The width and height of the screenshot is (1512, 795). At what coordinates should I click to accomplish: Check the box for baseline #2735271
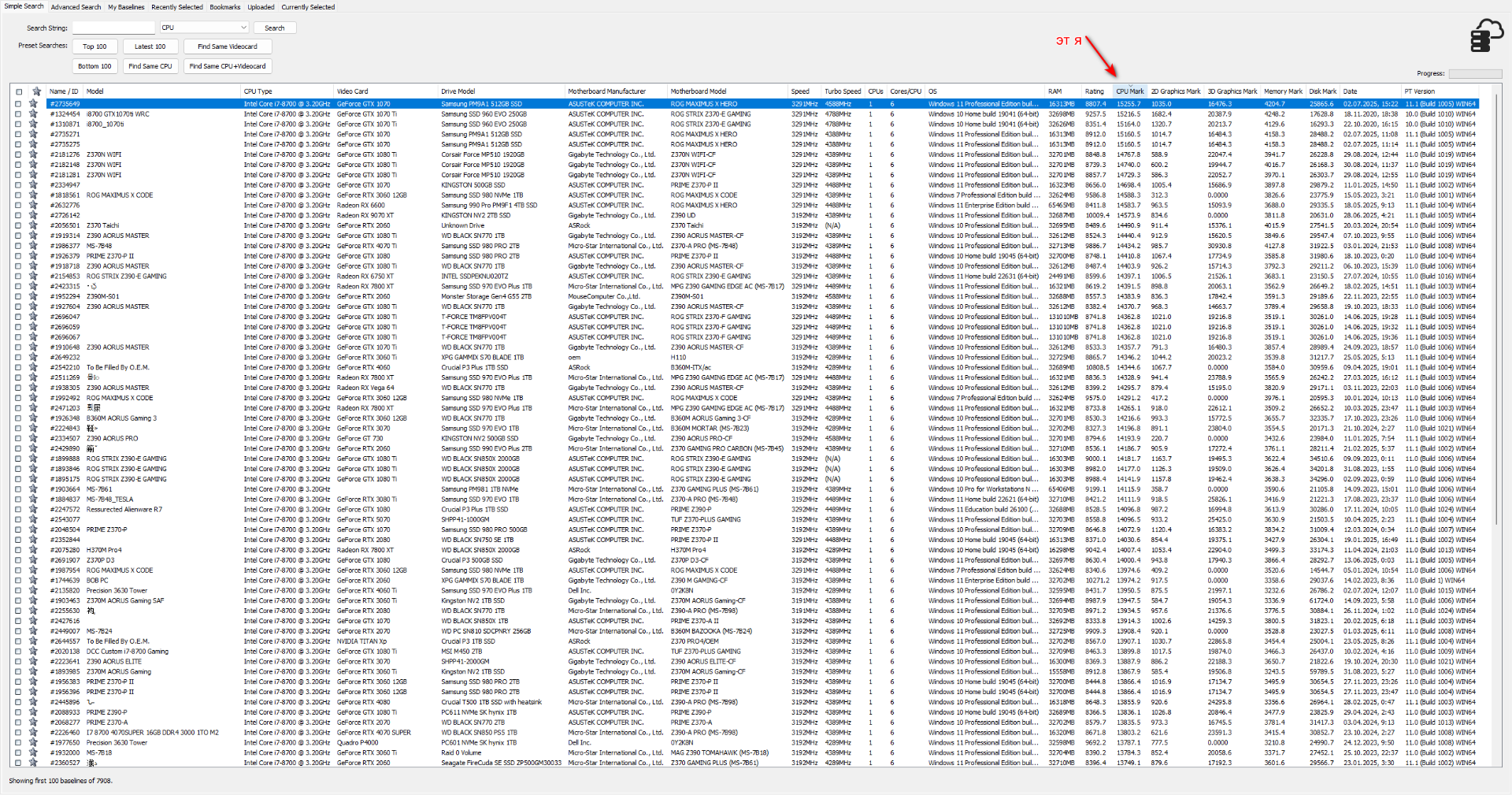[x=19, y=134]
